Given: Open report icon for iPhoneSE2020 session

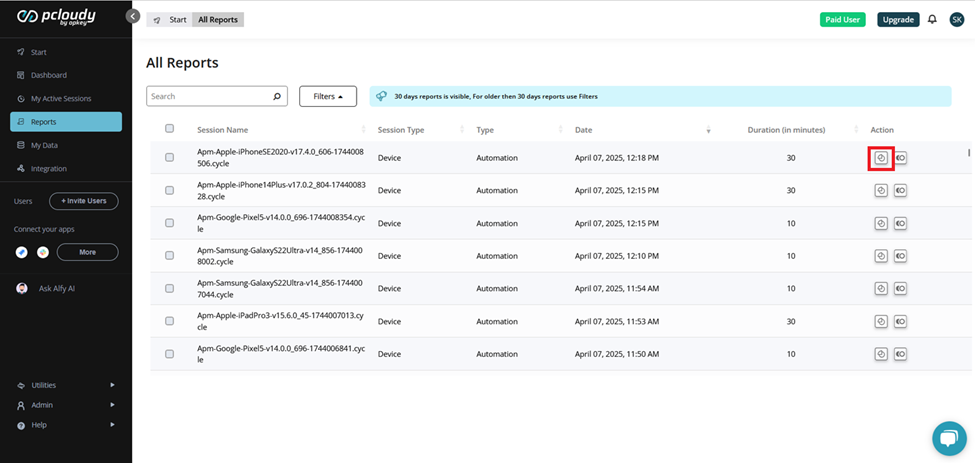Looking at the screenshot, I should (881, 158).
